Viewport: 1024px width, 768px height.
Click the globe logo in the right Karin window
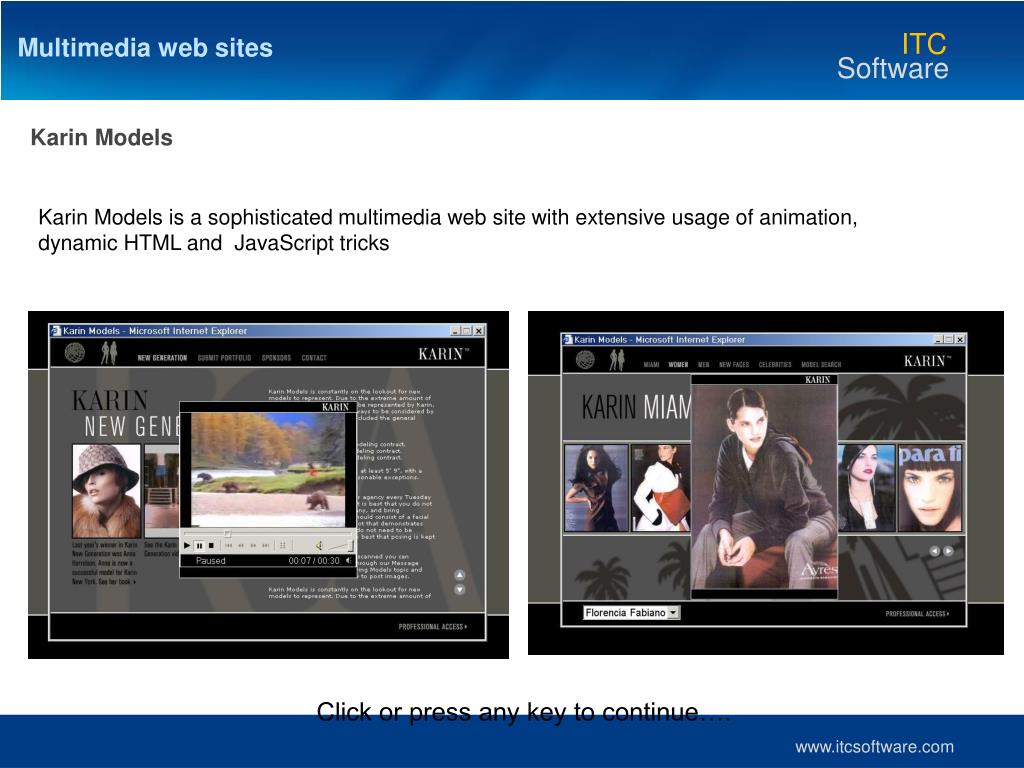click(x=585, y=360)
